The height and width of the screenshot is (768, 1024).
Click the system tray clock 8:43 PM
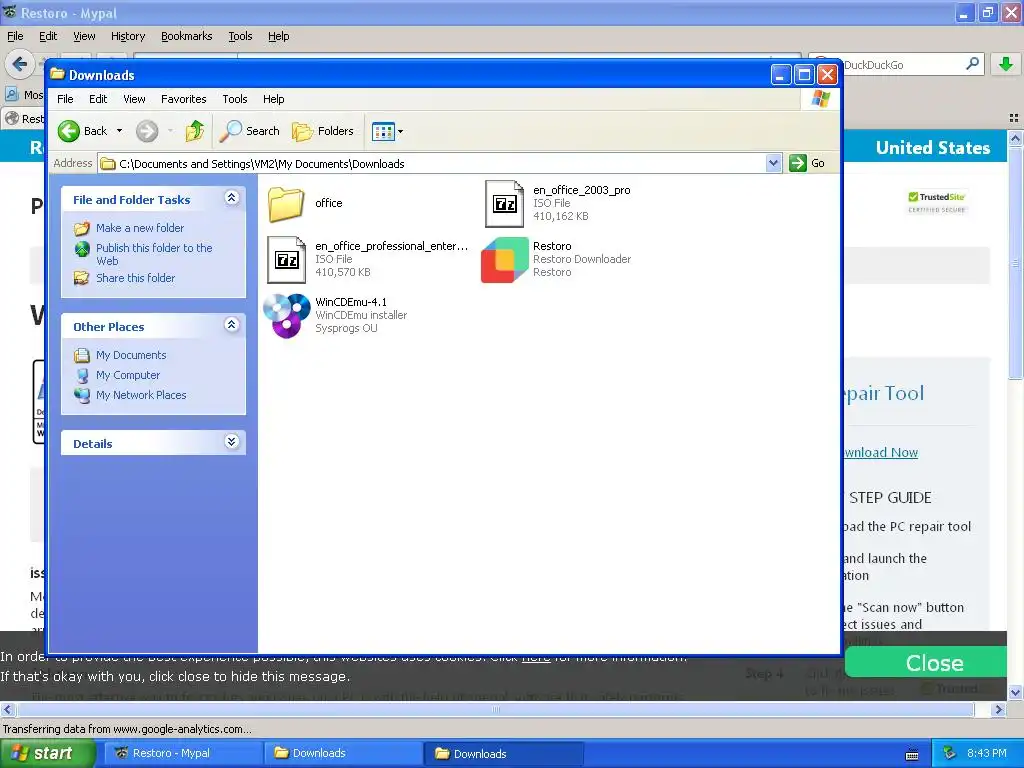pyautogui.click(x=987, y=754)
